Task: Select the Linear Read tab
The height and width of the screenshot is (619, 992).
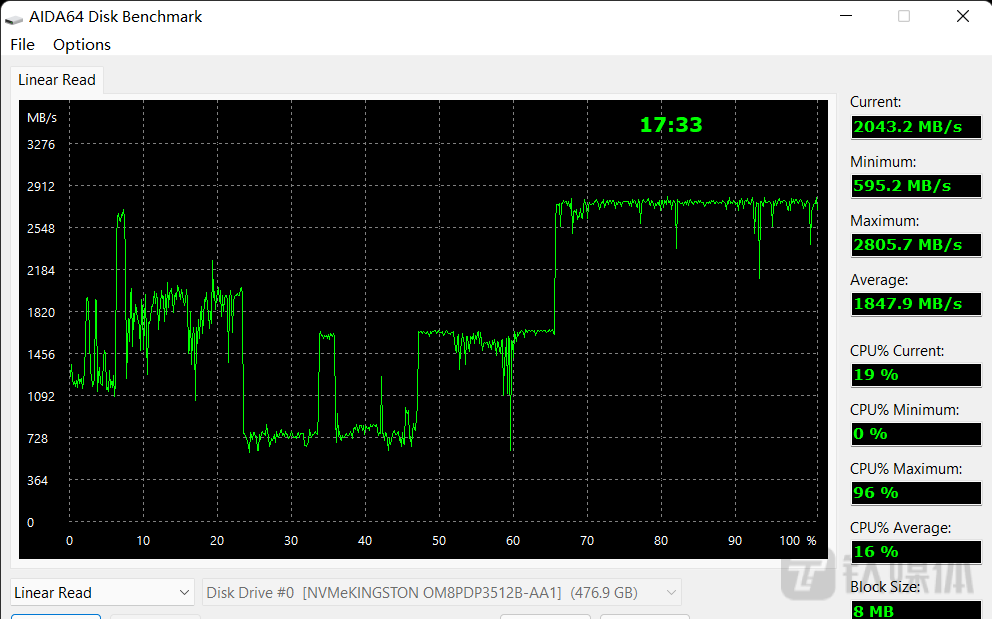Action: pos(57,80)
